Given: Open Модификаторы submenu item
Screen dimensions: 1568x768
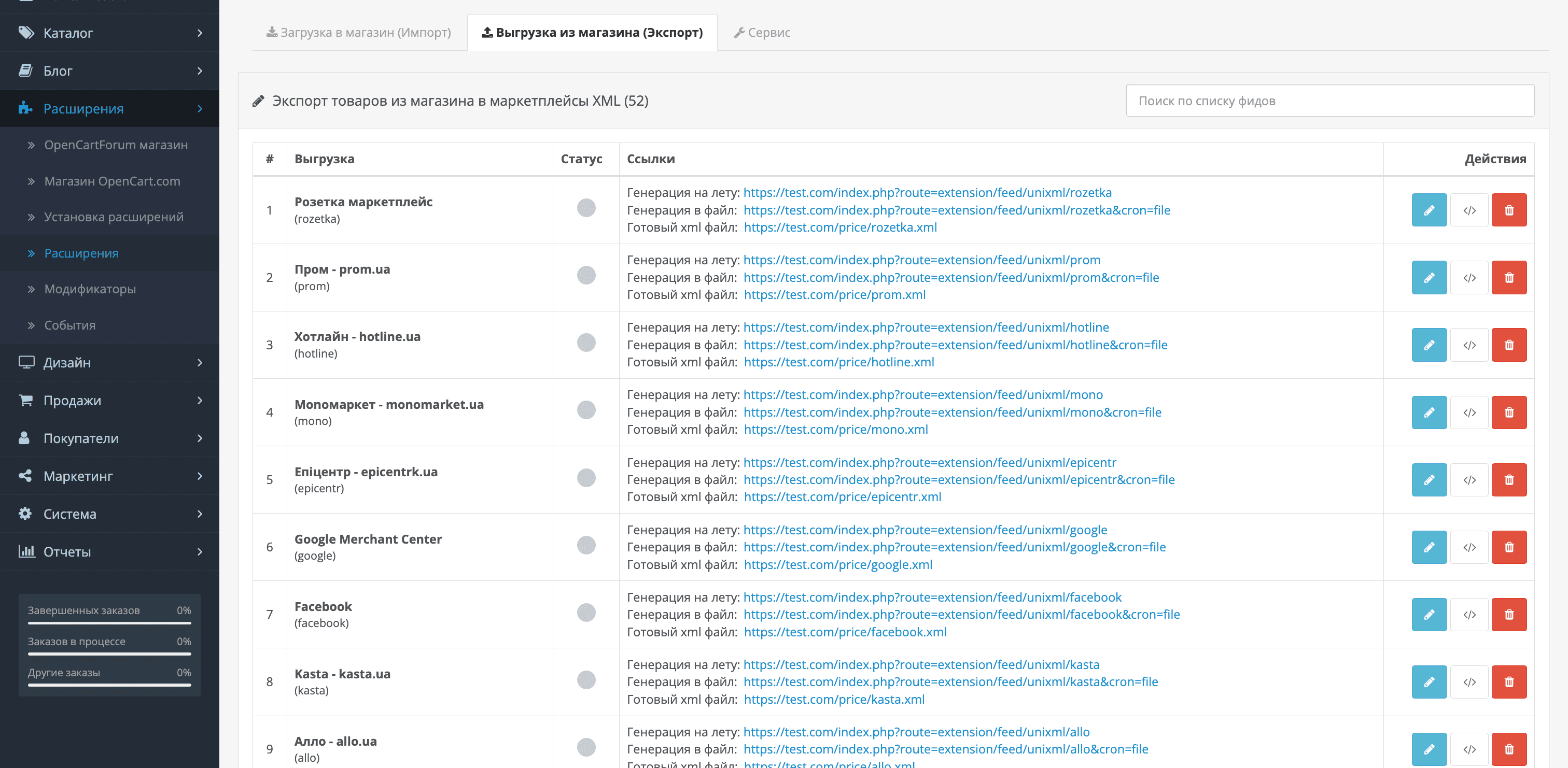Looking at the screenshot, I should [109, 289].
